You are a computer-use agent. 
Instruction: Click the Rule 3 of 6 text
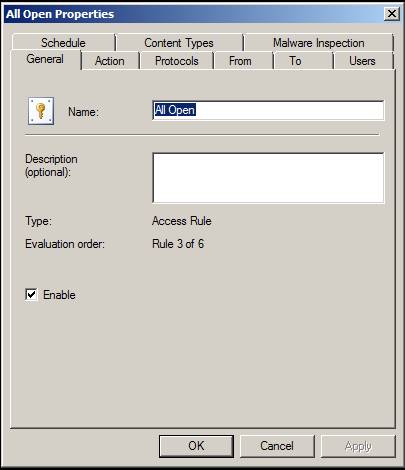coord(178,244)
